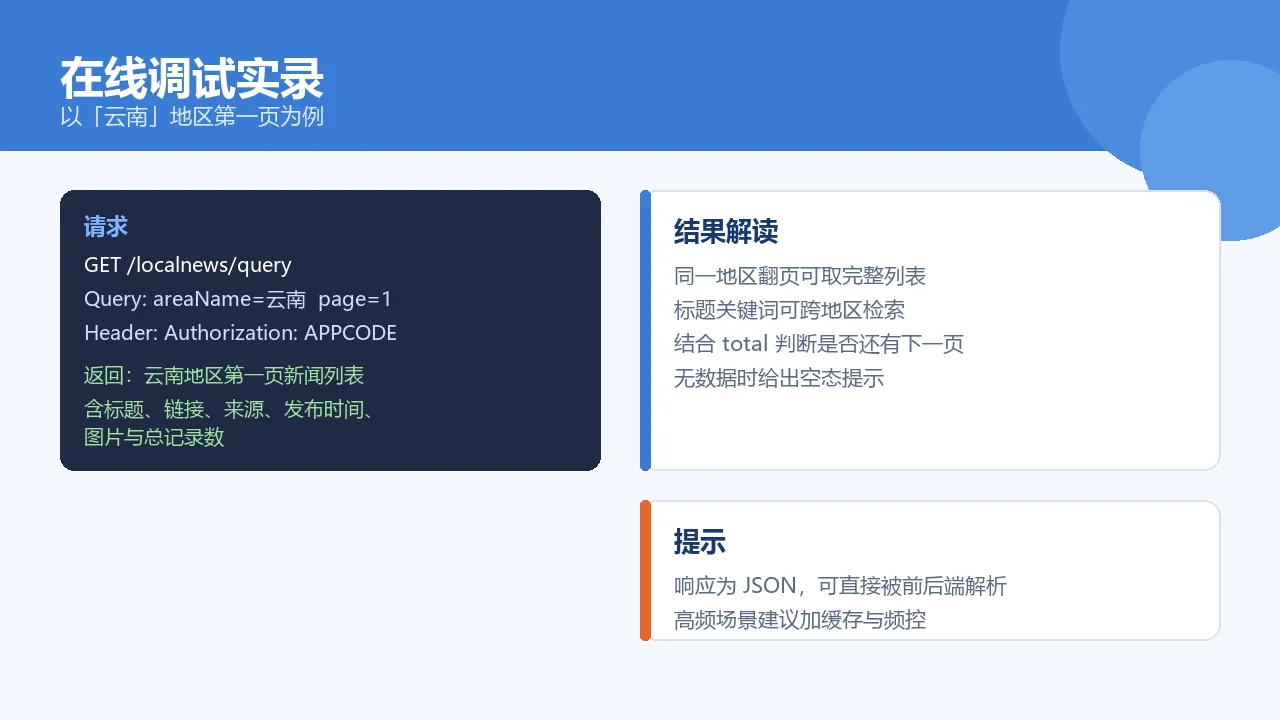Click the line 无数据时给出空态提示
This screenshot has height=720, width=1280.
tap(779, 378)
